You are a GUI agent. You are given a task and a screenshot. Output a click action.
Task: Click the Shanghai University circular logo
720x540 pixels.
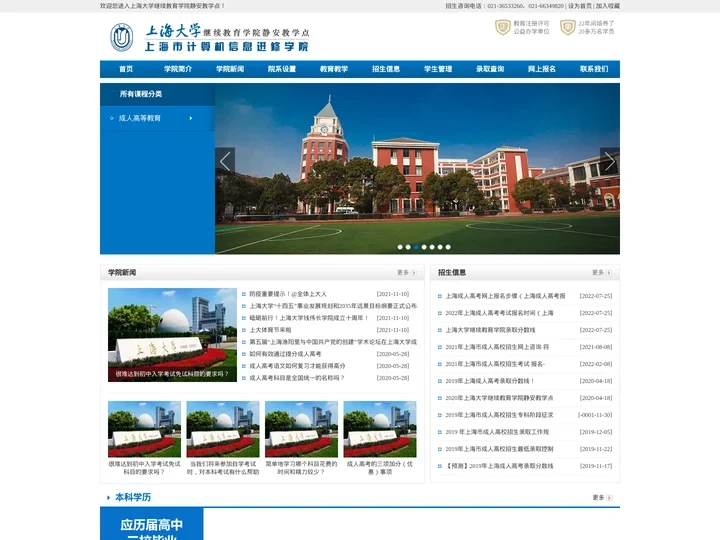point(122,37)
